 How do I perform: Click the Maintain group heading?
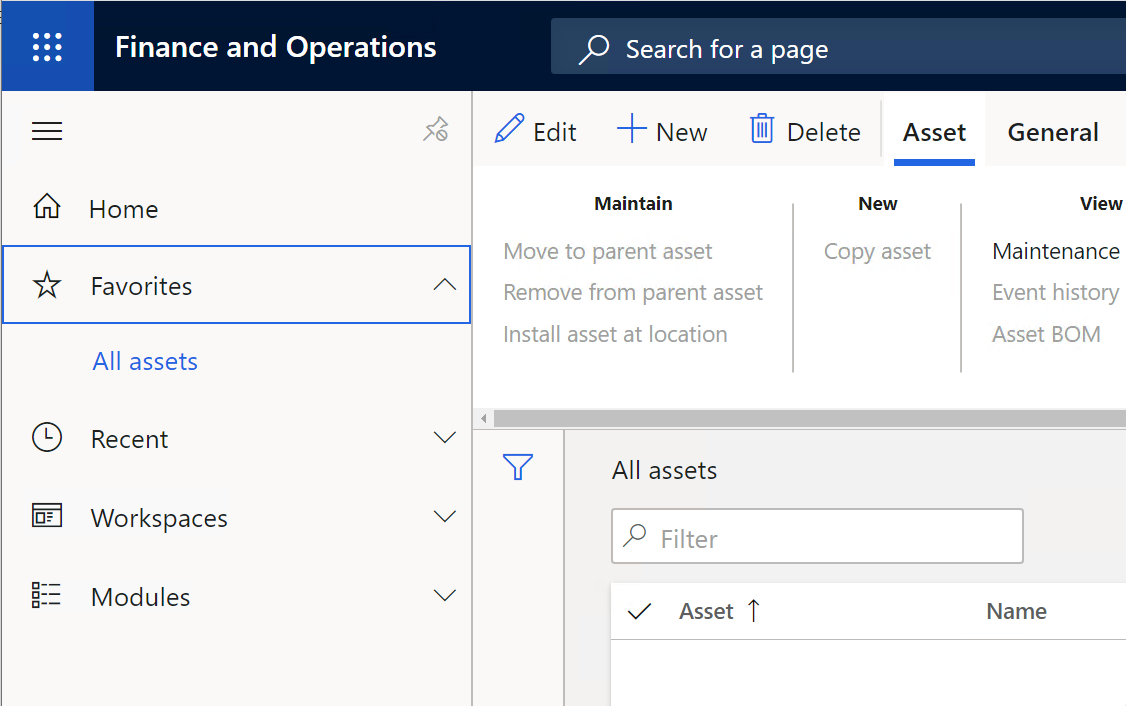[633, 204]
